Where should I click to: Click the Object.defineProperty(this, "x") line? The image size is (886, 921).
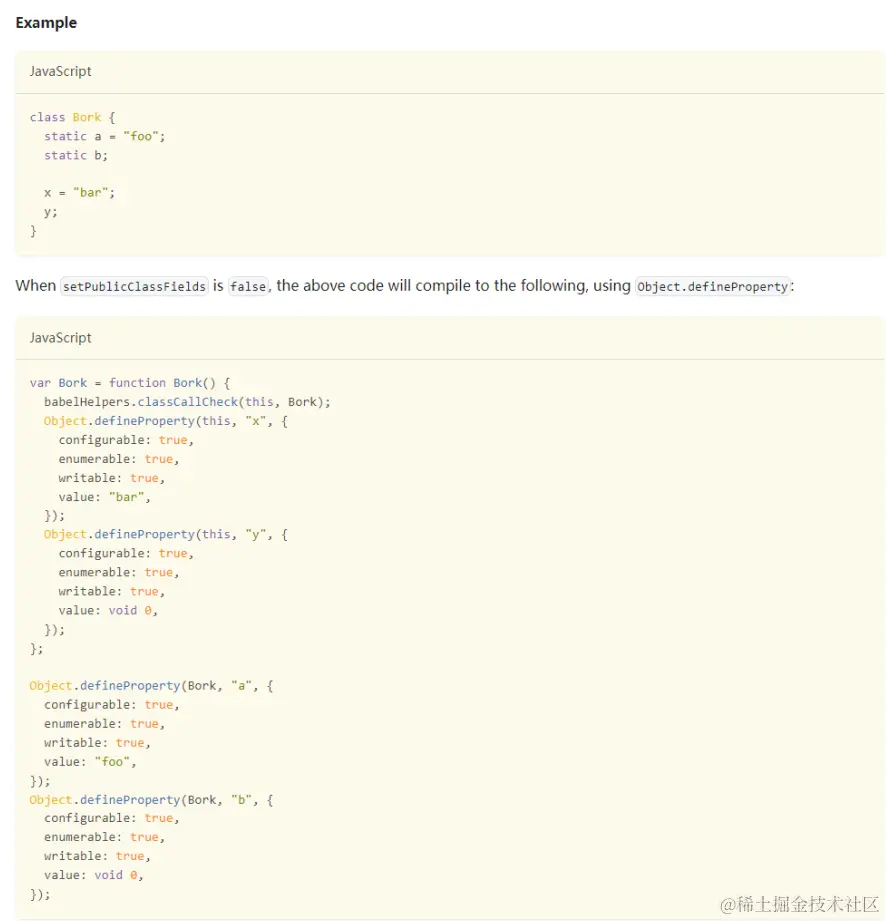pyautogui.click(x=165, y=421)
